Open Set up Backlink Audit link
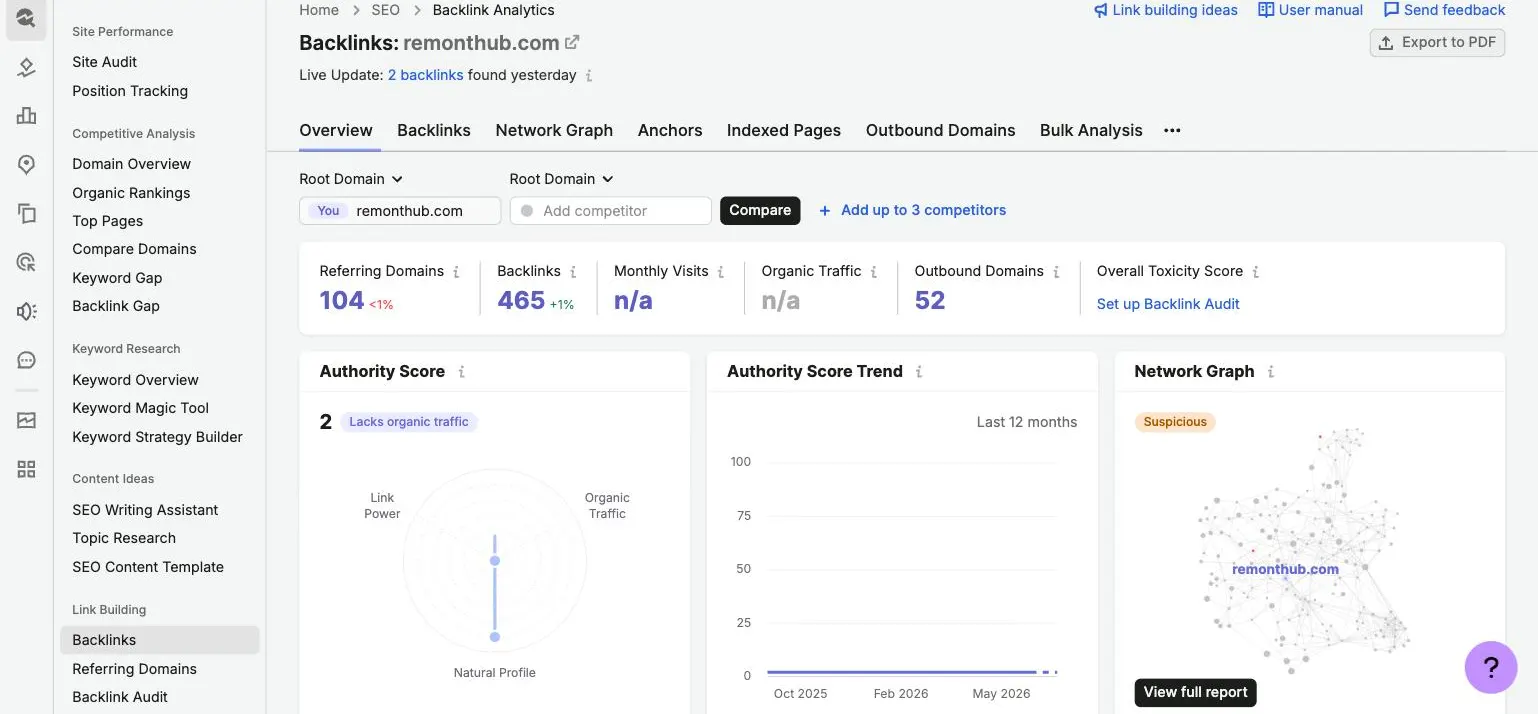 tap(1168, 304)
